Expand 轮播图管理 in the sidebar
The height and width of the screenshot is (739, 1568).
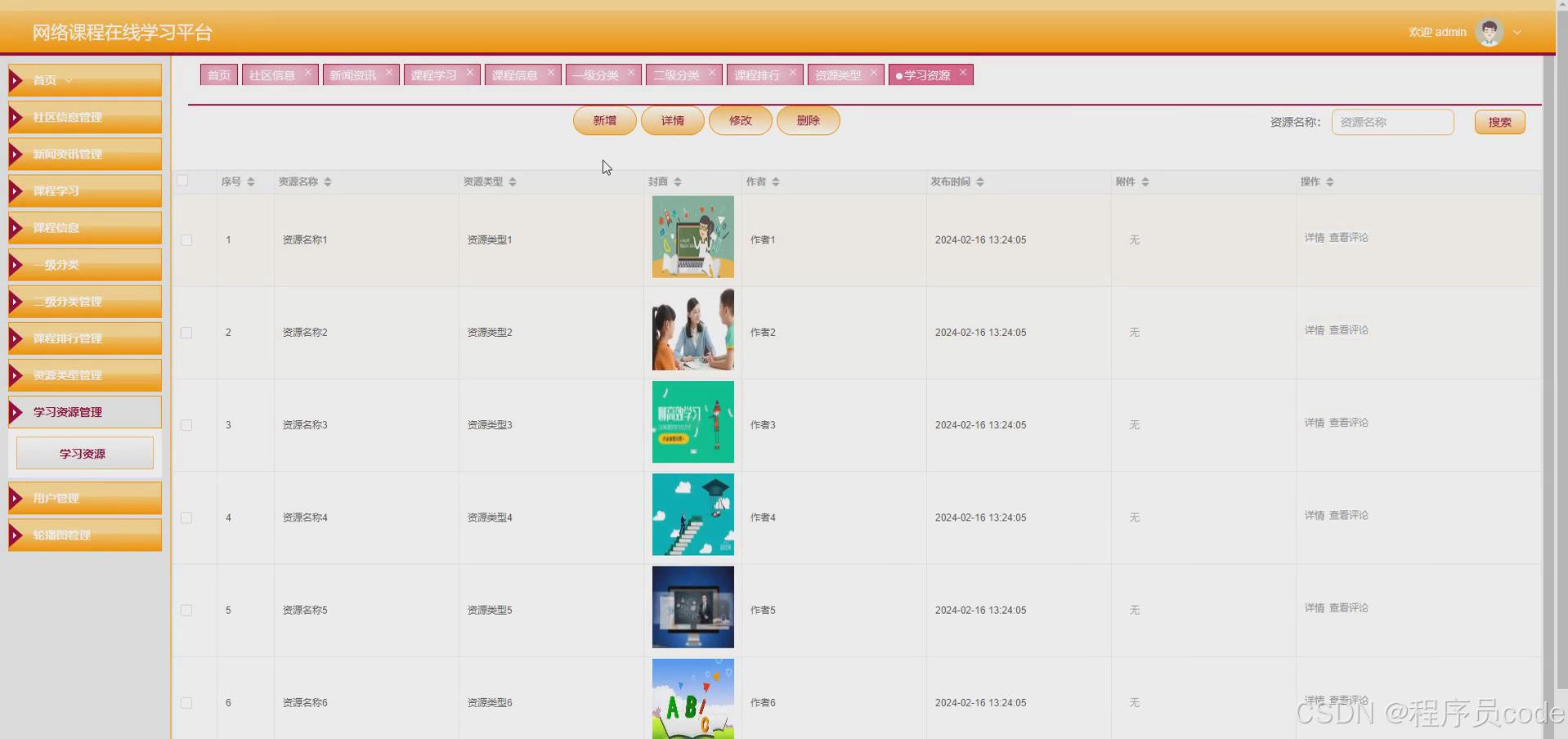coord(85,535)
